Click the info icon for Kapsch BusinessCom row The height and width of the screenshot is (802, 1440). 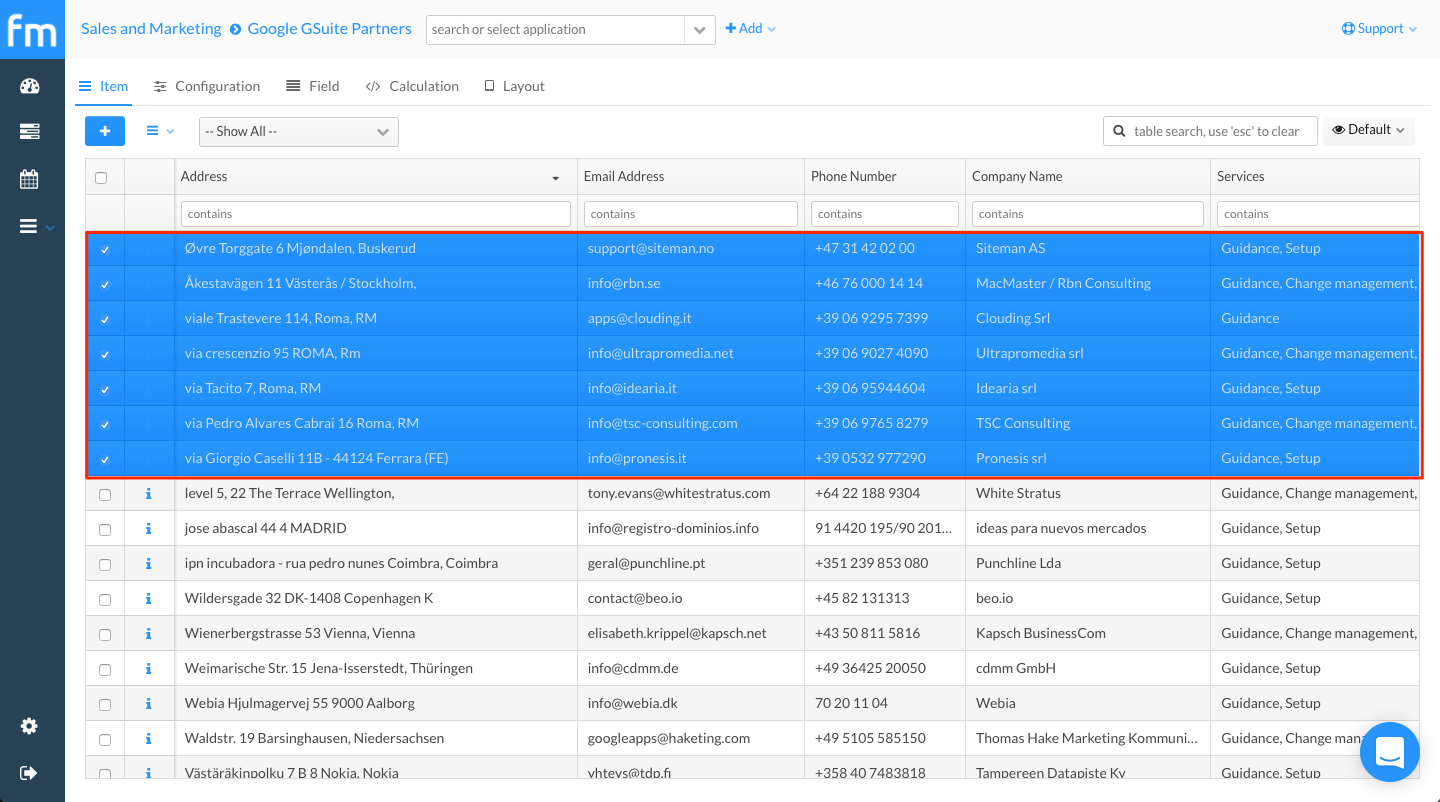149,633
